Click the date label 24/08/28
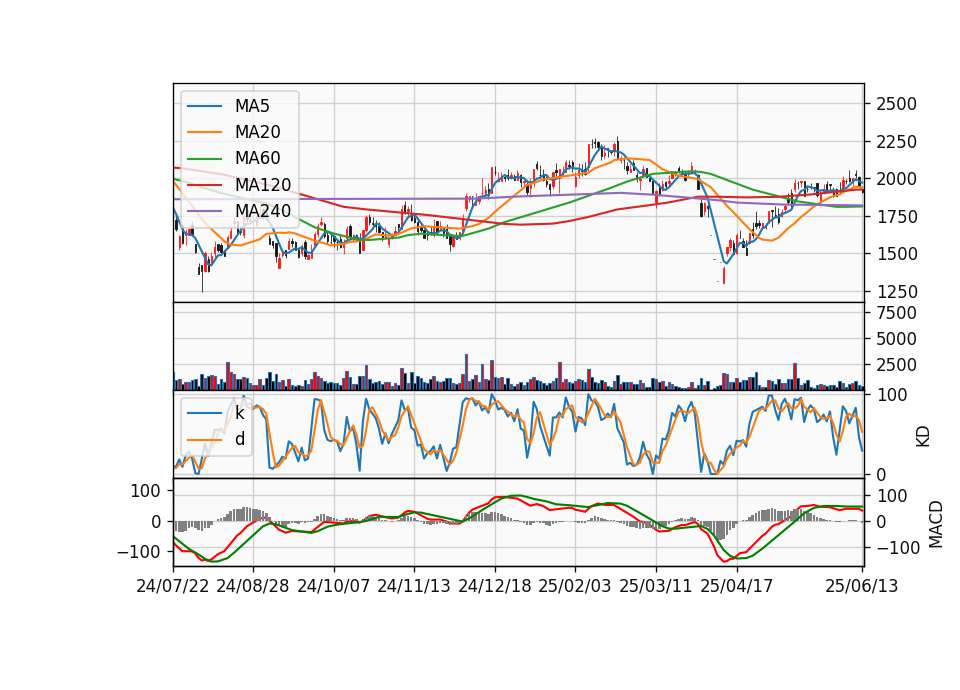 coord(253,586)
